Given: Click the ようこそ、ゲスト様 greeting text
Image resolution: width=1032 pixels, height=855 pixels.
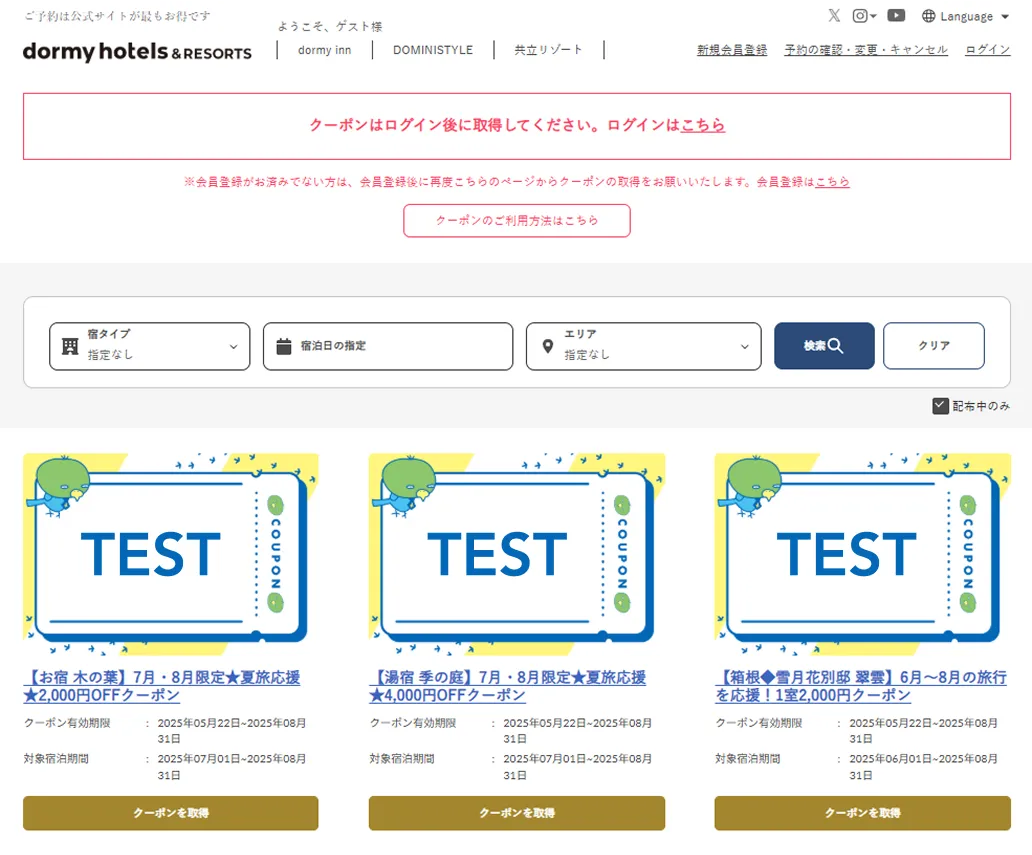Looking at the screenshot, I should pyautogui.click(x=330, y=26).
